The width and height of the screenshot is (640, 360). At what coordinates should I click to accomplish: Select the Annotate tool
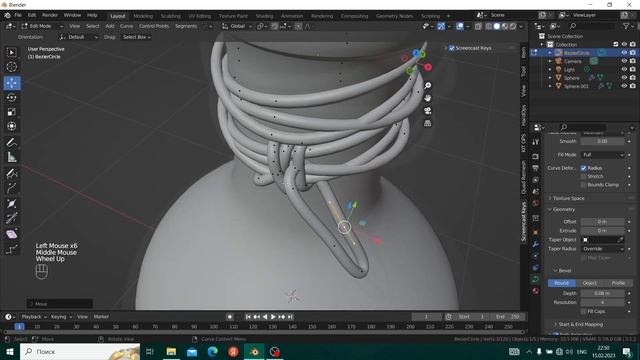coord(11,142)
